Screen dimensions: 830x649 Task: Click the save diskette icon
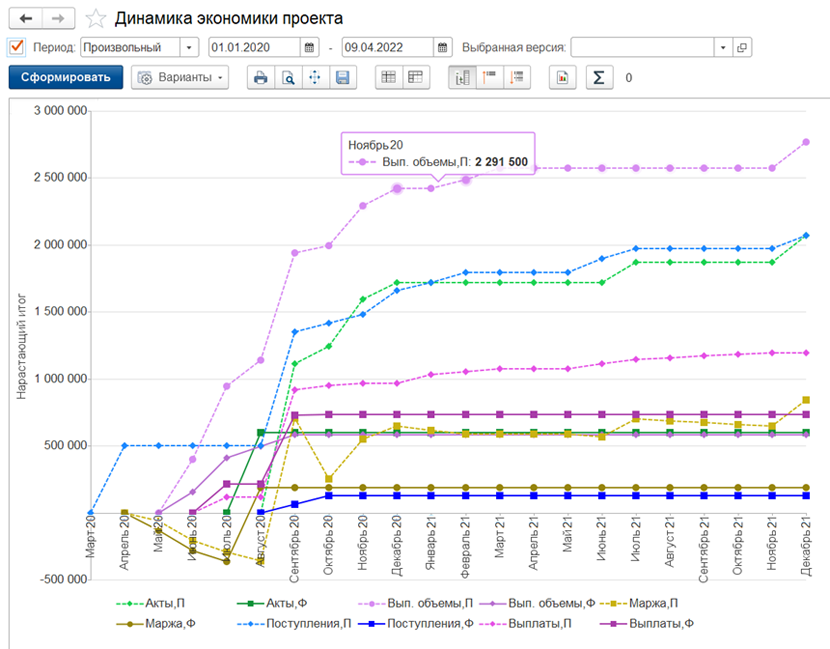click(x=342, y=78)
